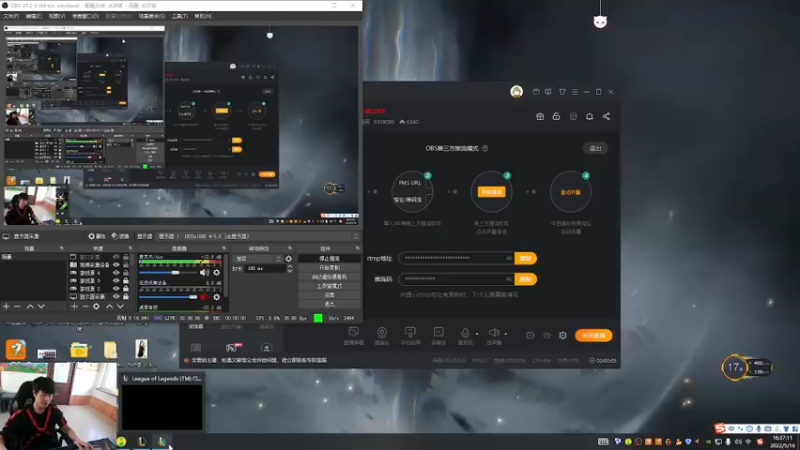Move scene down with arrow button
The image size is (800, 450).
click(41, 306)
